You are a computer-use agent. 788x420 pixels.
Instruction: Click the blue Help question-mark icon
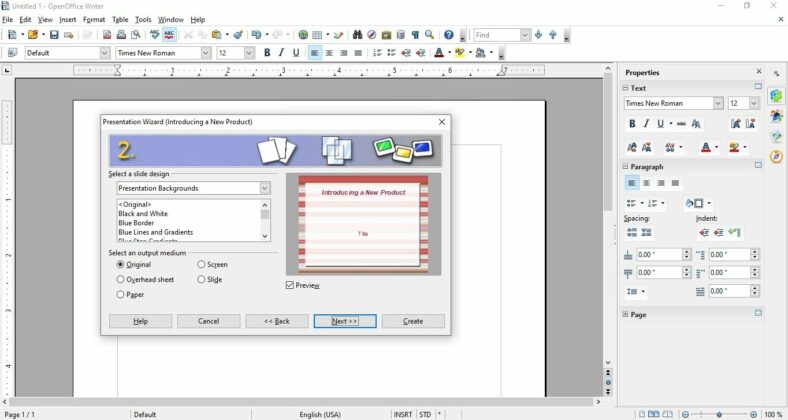(449, 35)
